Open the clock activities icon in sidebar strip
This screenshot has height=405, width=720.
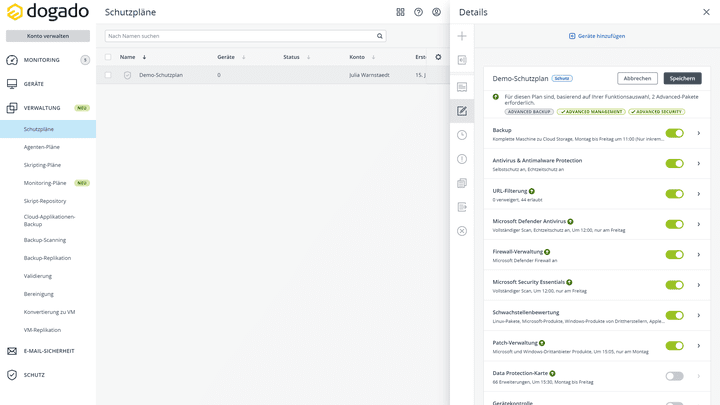462,135
